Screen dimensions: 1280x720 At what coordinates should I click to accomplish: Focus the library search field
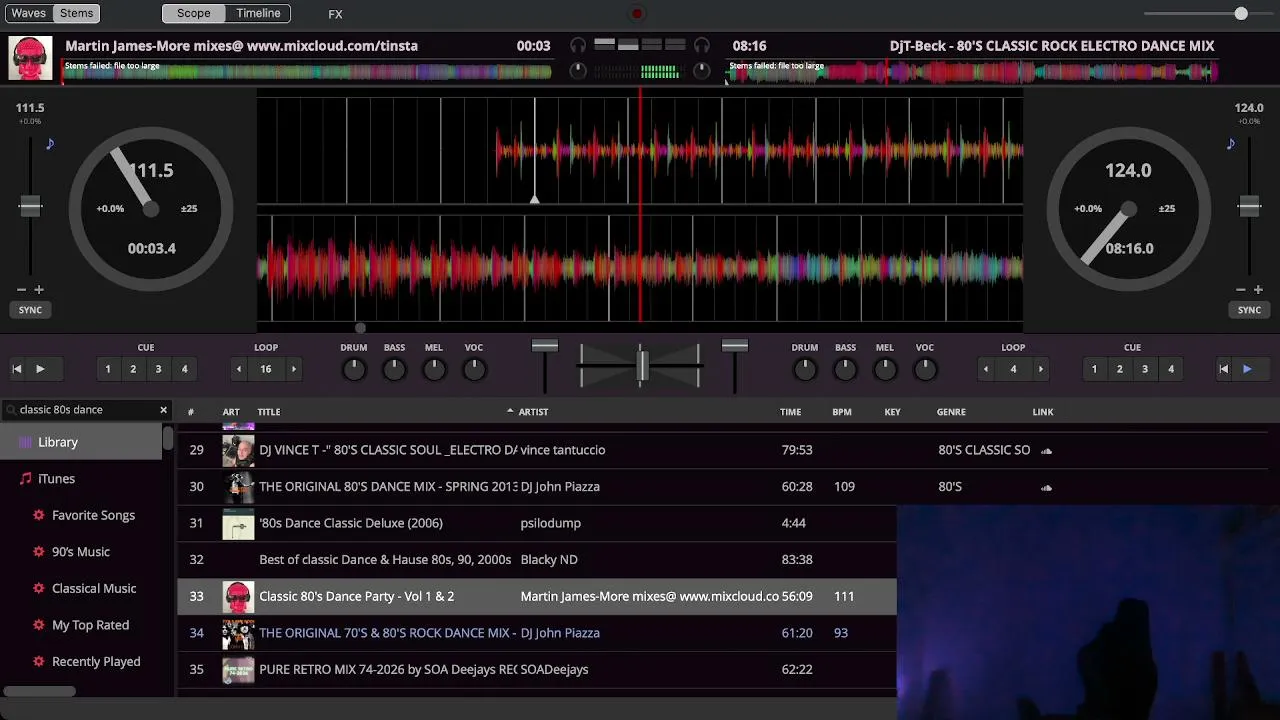[86, 410]
